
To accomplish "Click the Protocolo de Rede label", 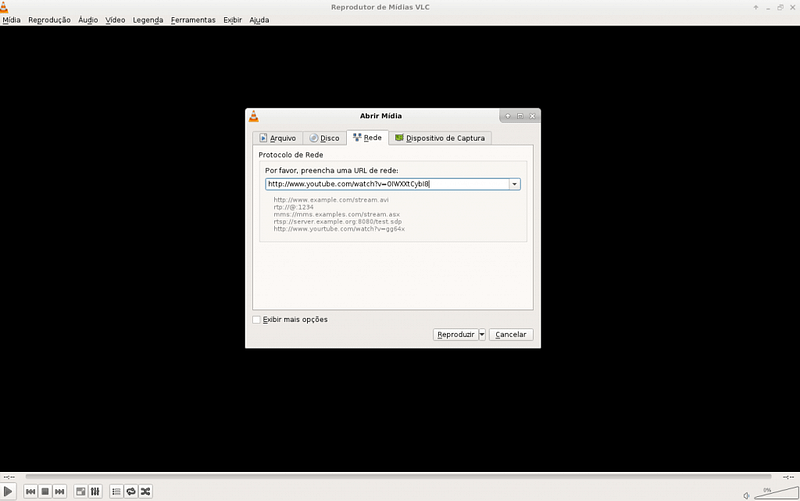I will coord(291,155).
